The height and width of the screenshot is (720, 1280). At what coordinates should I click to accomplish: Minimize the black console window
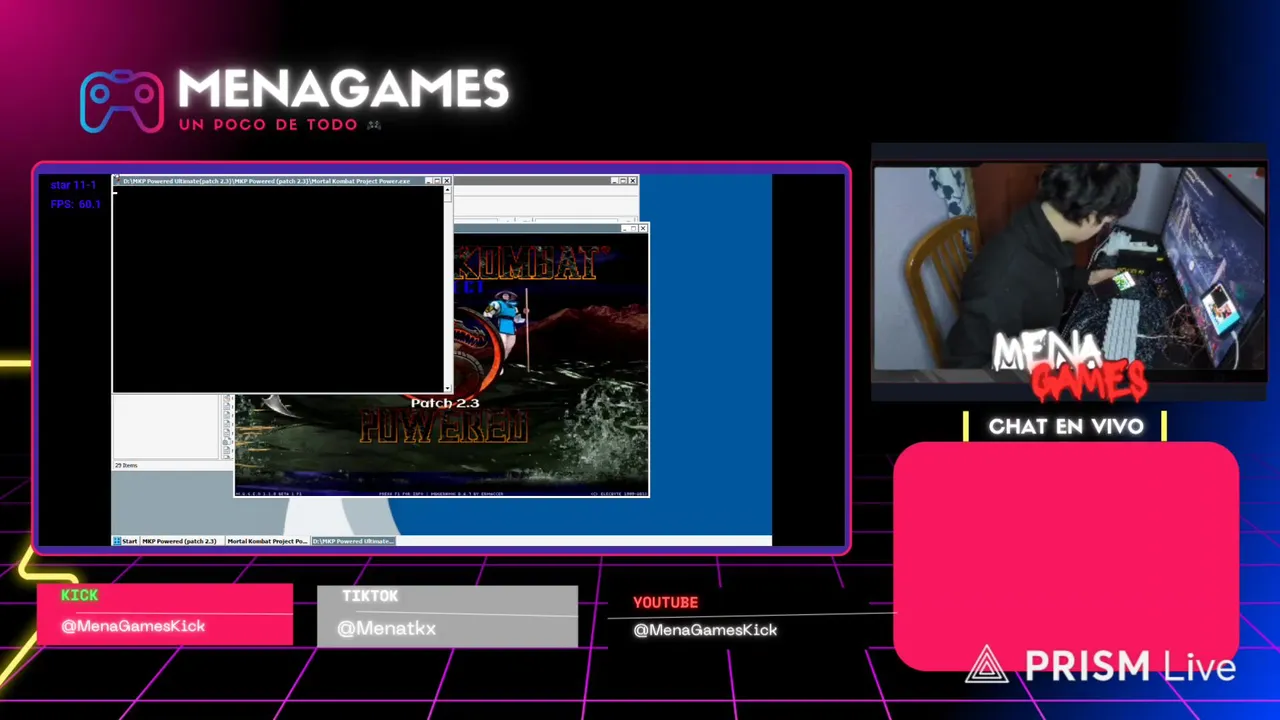pos(428,181)
